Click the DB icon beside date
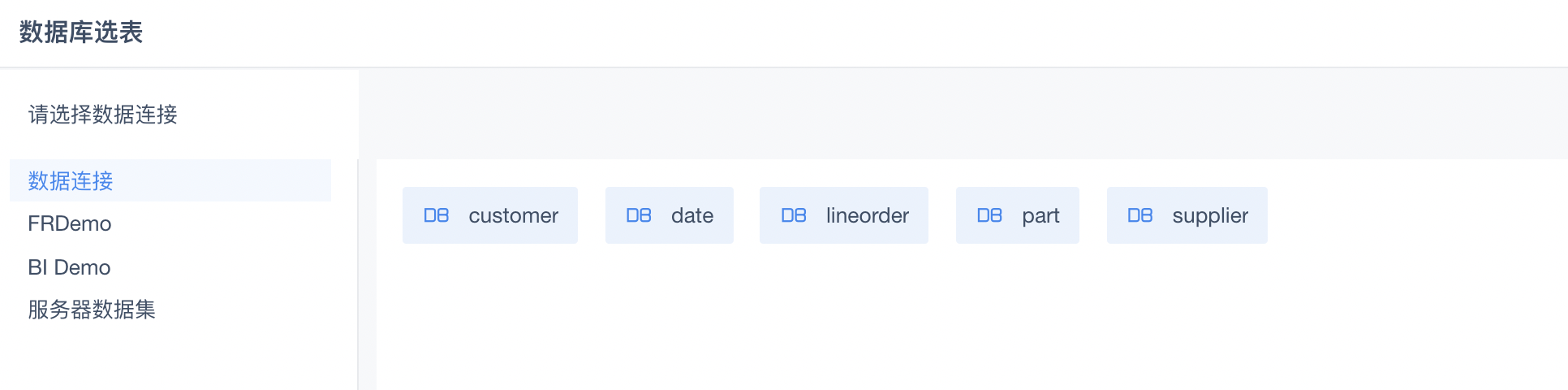The width and height of the screenshot is (1568, 390). point(639,215)
